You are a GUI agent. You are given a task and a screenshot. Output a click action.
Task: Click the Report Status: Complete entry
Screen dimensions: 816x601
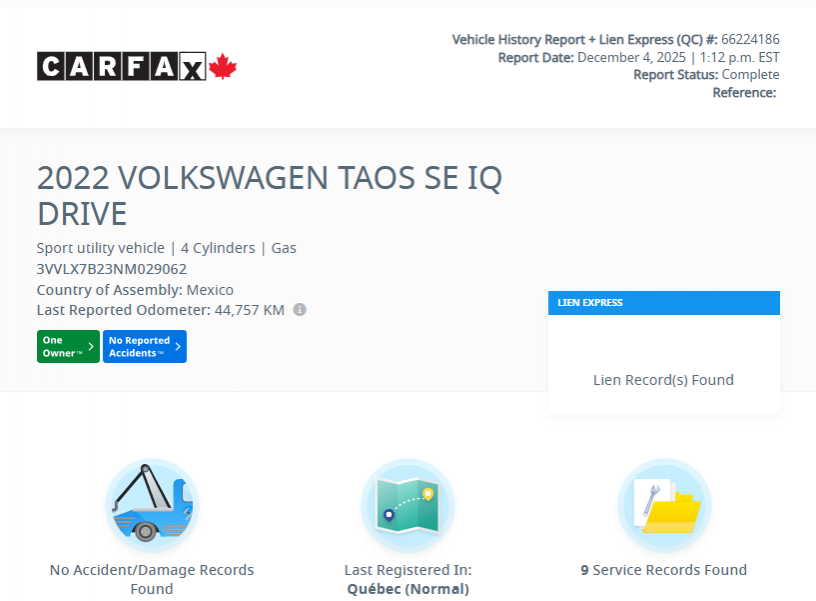coord(706,74)
